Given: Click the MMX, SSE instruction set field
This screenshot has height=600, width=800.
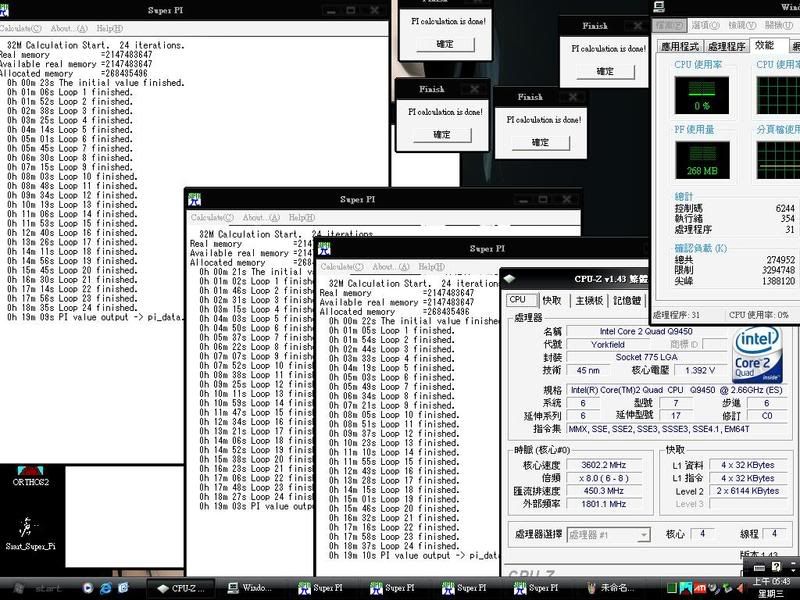Looking at the screenshot, I should [x=676, y=429].
